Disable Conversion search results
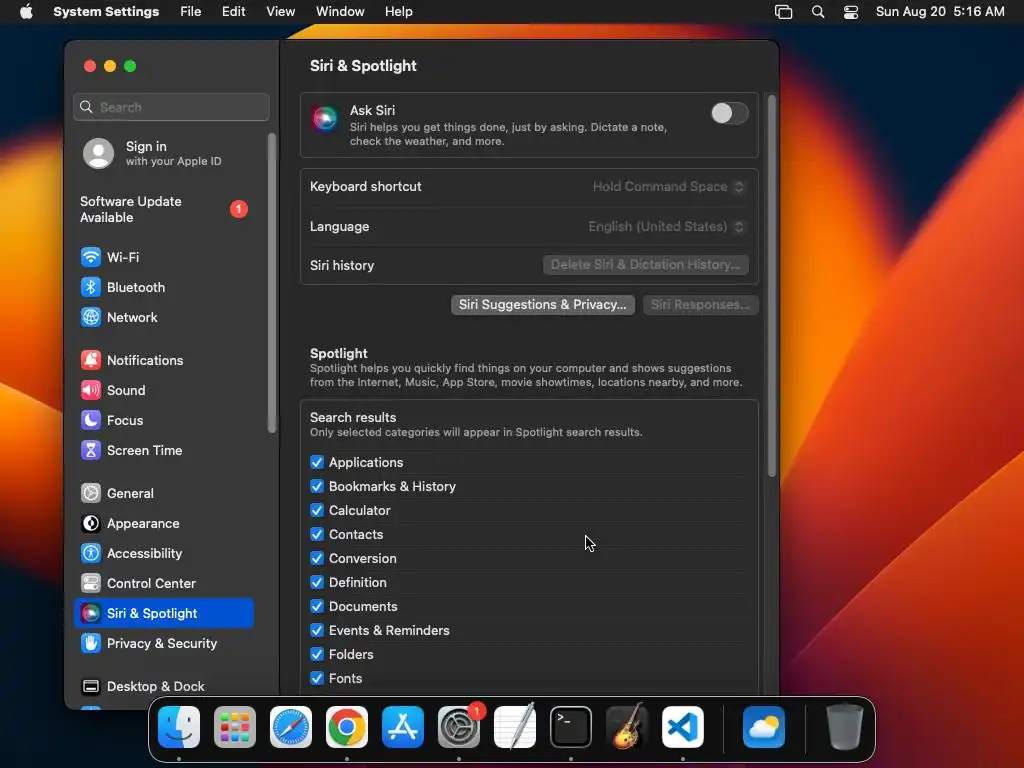Screen dimensions: 1024x768 pyautogui.click(x=317, y=558)
